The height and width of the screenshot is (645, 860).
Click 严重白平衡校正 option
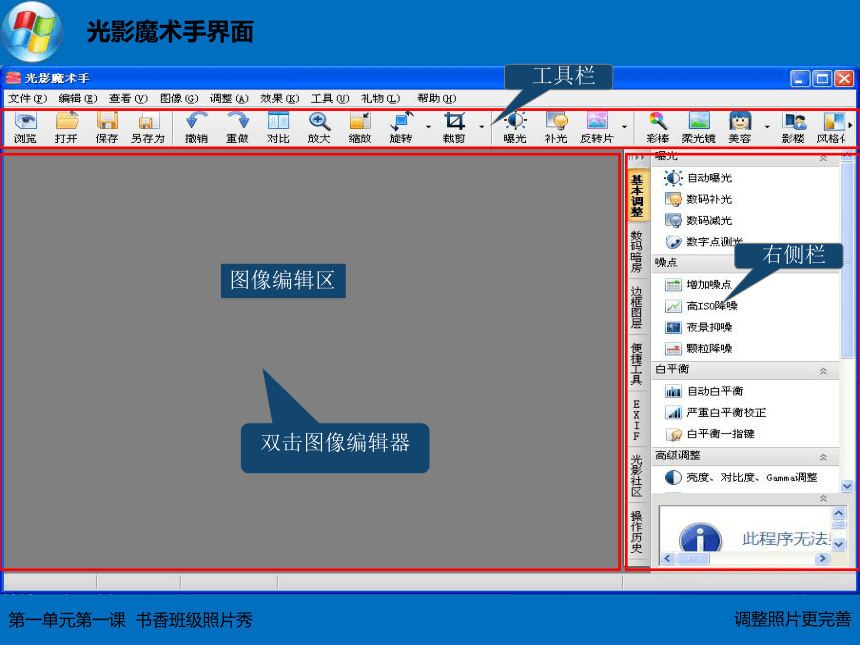(715, 412)
